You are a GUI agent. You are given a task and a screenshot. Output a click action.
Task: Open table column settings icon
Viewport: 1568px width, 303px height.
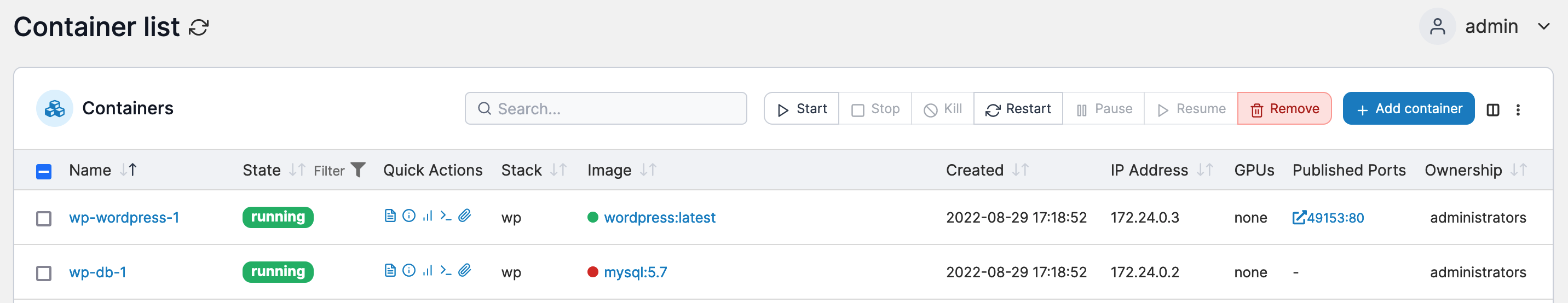1492,109
